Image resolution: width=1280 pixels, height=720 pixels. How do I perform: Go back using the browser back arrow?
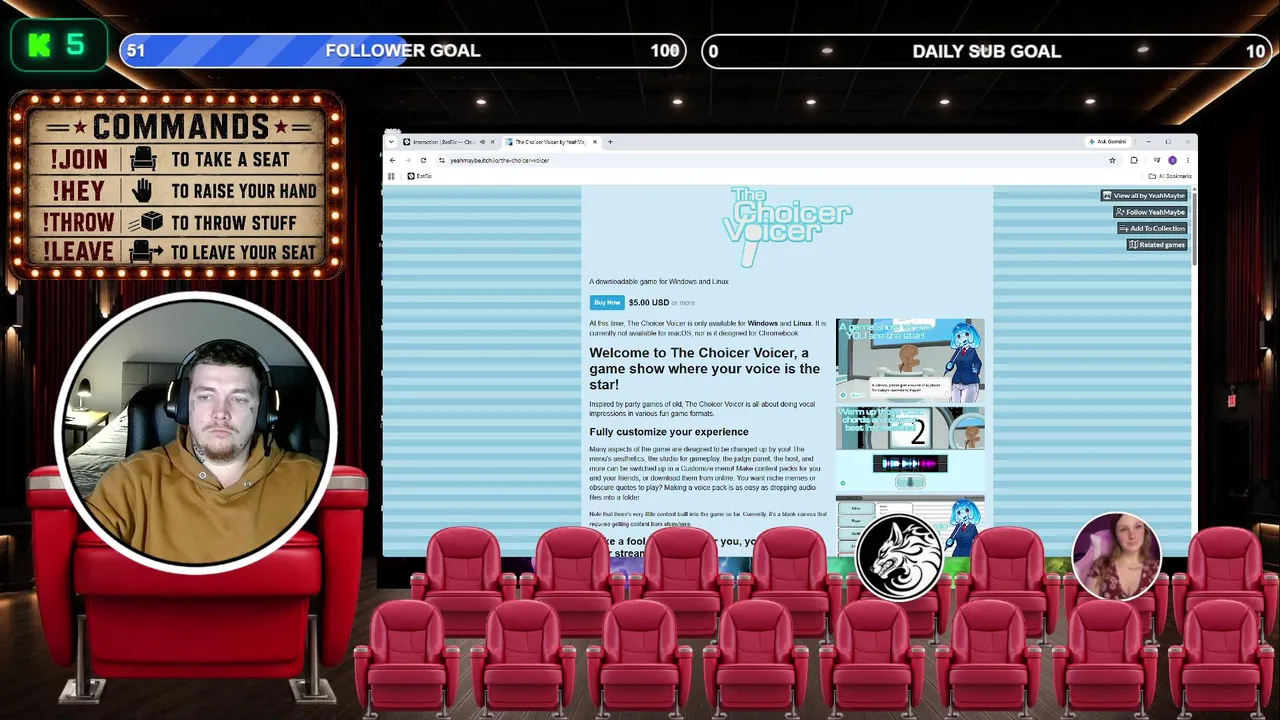392,160
